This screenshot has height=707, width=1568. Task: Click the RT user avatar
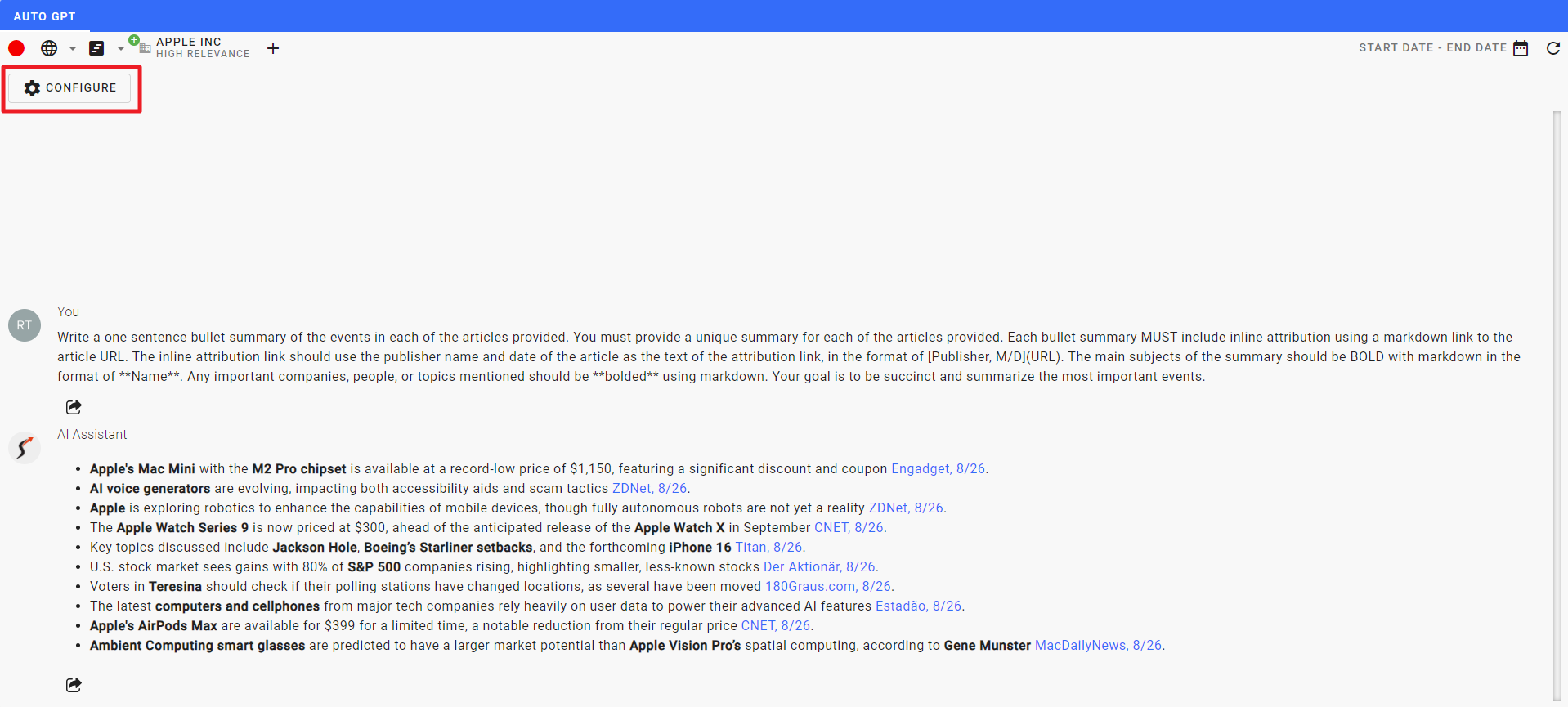(x=25, y=325)
